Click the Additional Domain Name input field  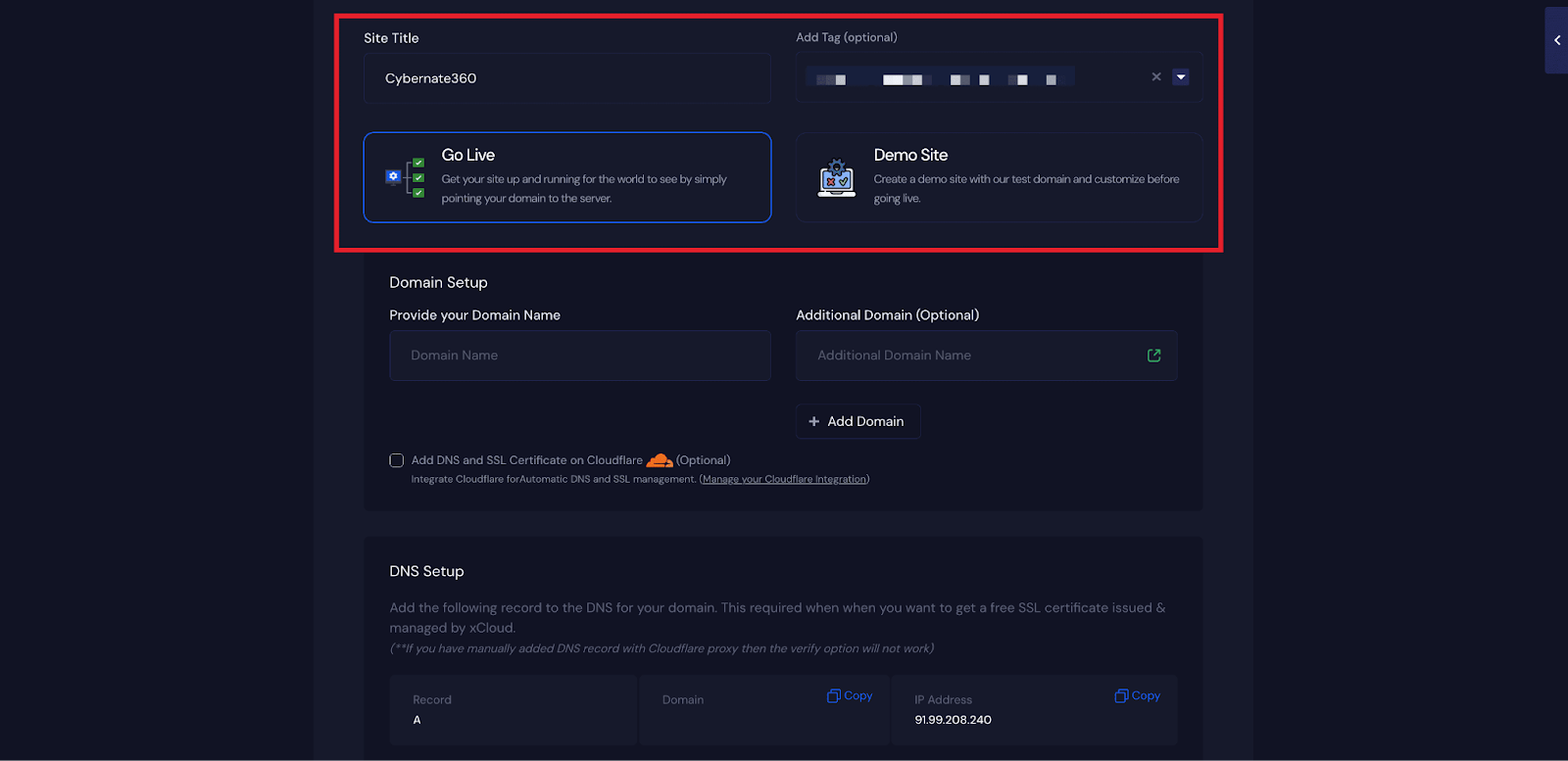tap(970, 356)
